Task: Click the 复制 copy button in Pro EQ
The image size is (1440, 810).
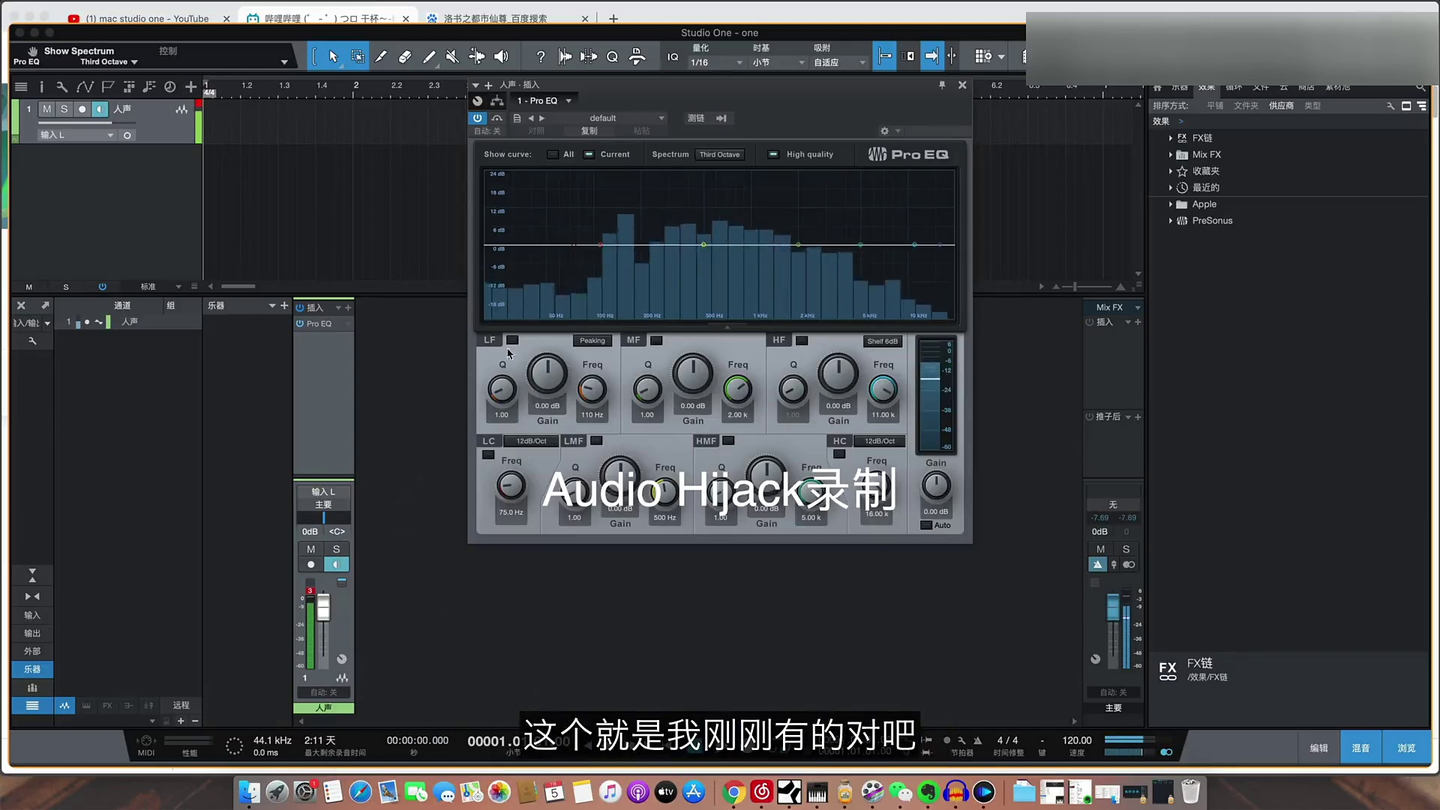Action: click(589, 131)
